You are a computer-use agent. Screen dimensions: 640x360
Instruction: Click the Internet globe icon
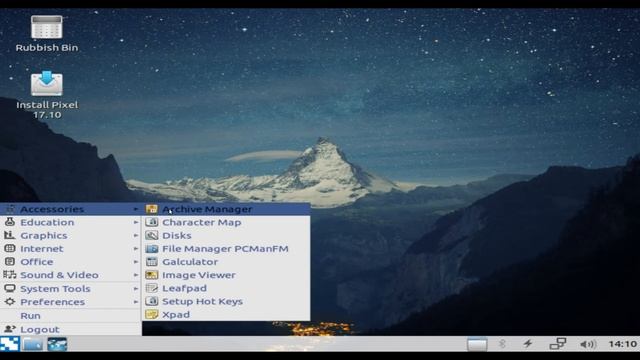pos(10,248)
